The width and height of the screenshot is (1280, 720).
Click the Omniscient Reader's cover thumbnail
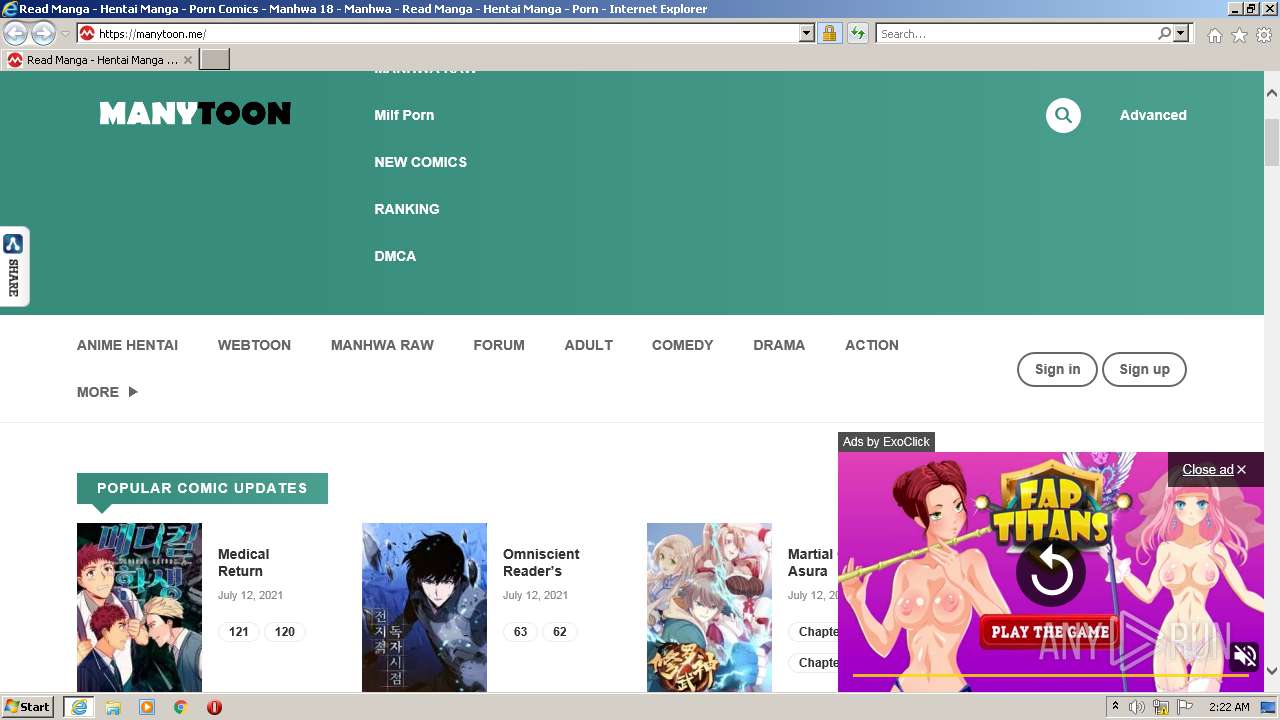424,607
